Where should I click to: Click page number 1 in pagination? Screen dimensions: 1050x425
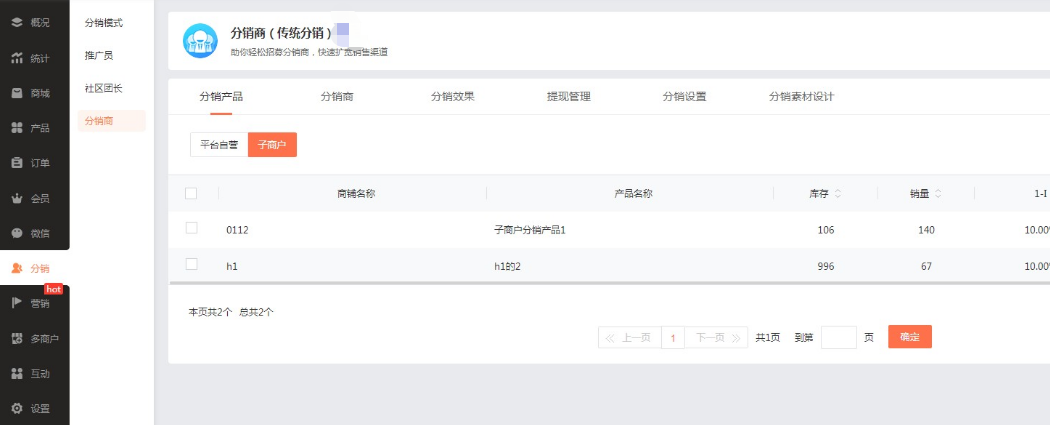pos(673,338)
